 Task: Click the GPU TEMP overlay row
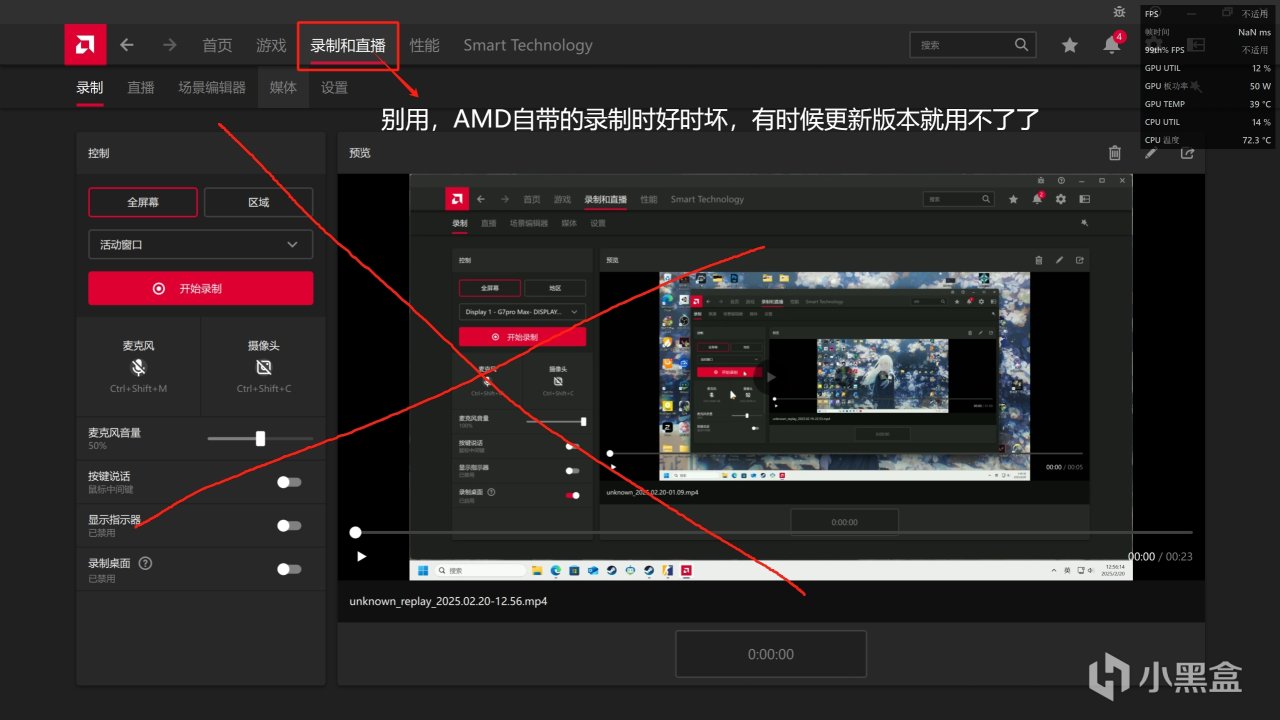(1208, 104)
